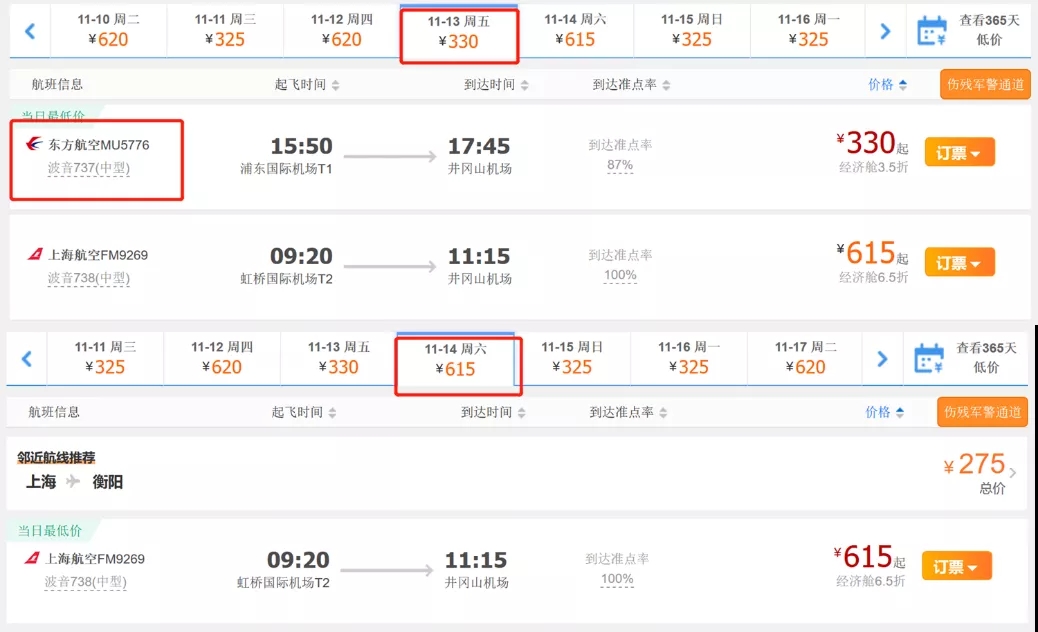1038x632 pixels.
Task: Click previous dates arrow in top date bar
Action: [x=30, y=31]
